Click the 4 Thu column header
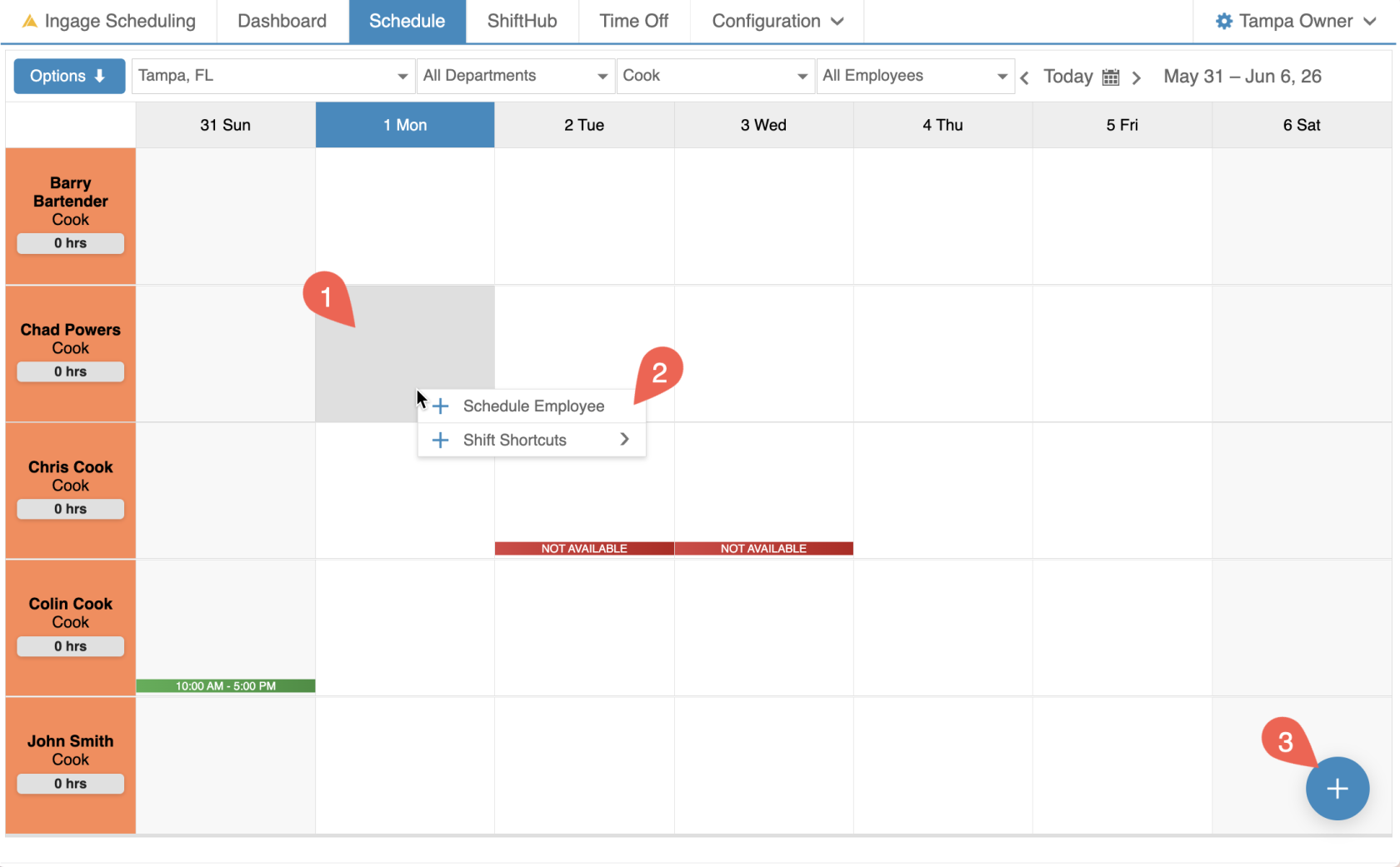This screenshot has height=867, width=1400. point(942,125)
